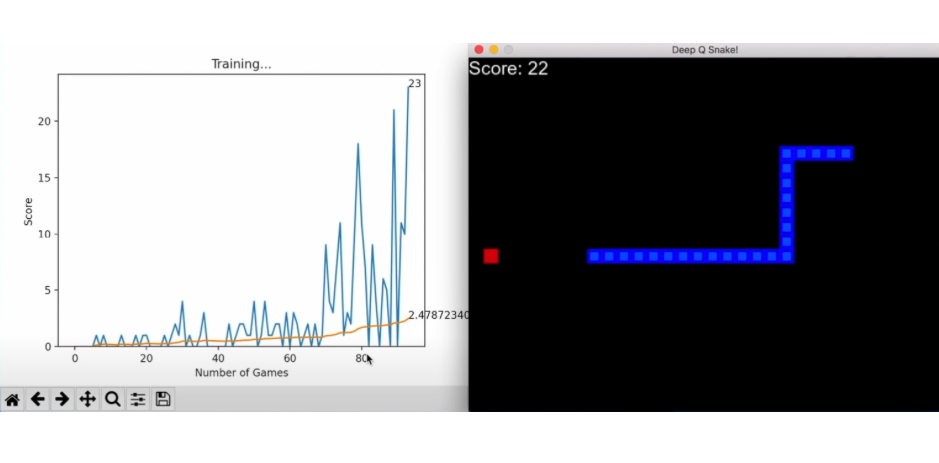Click the Training... plot title

[241, 64]
